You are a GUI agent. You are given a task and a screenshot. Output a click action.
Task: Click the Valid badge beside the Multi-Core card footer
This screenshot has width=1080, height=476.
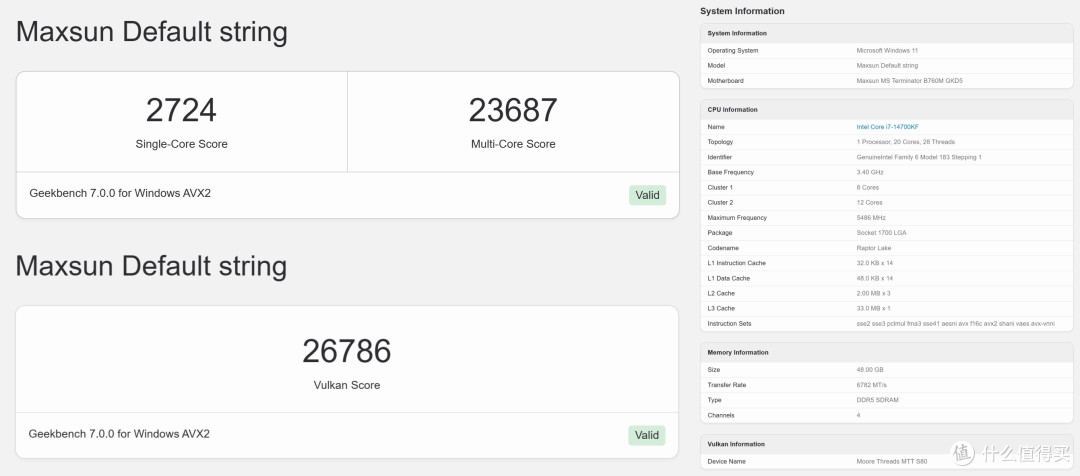point(647,195)
